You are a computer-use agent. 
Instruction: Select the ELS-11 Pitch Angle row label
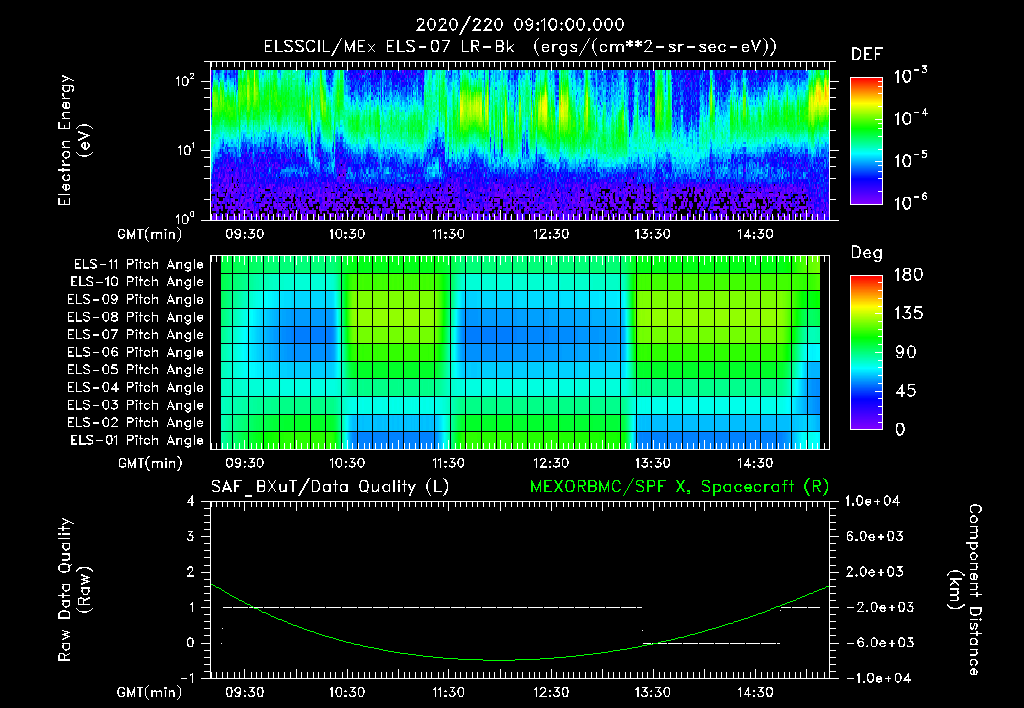point(138,265)
